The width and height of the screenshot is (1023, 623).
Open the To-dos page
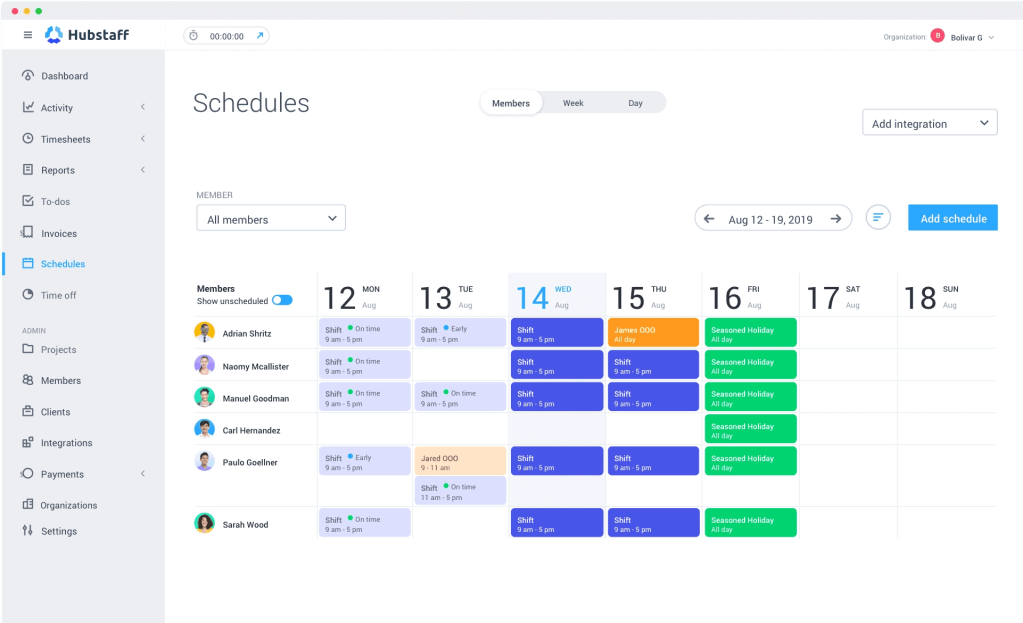[x=55, y=201]
